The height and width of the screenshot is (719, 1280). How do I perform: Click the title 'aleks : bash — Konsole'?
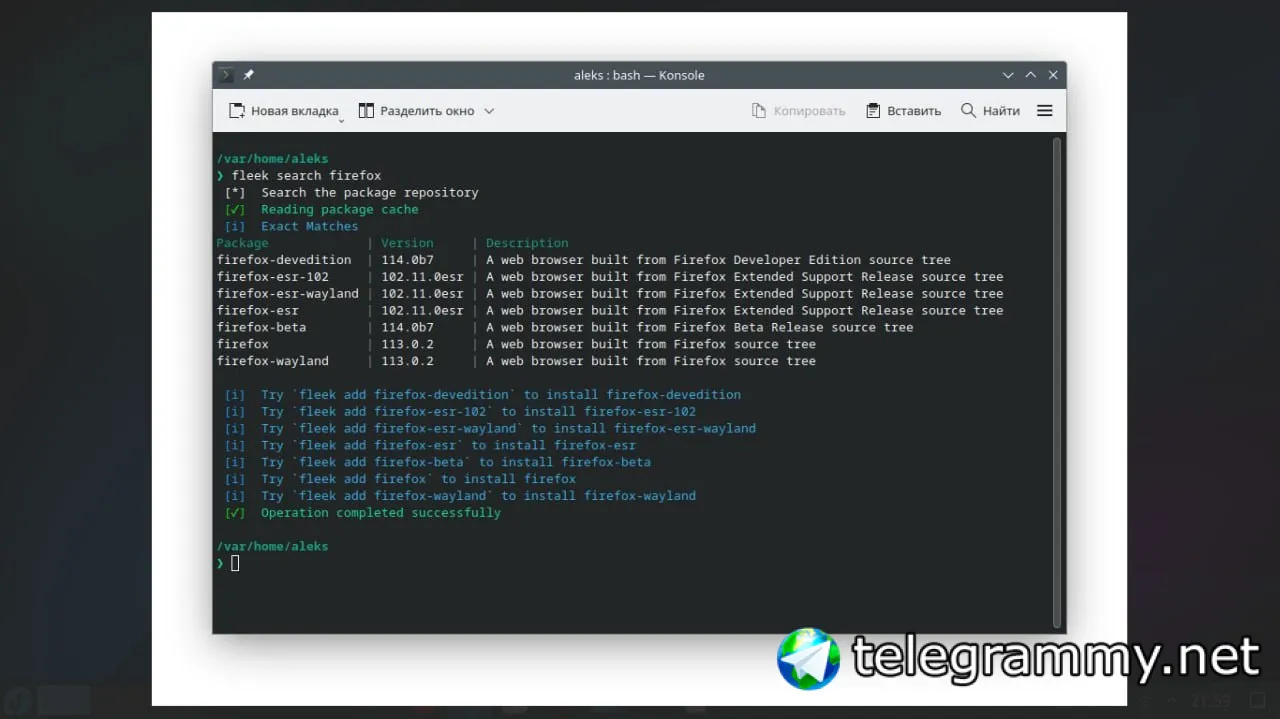[639, 75]
